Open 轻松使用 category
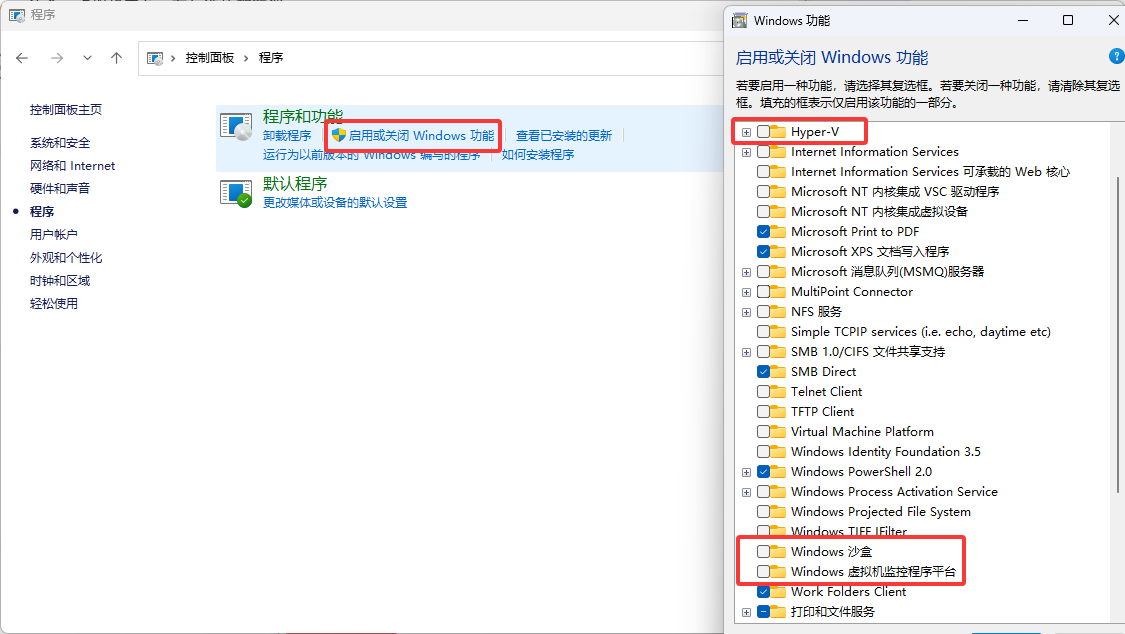 tap(54, 303)
